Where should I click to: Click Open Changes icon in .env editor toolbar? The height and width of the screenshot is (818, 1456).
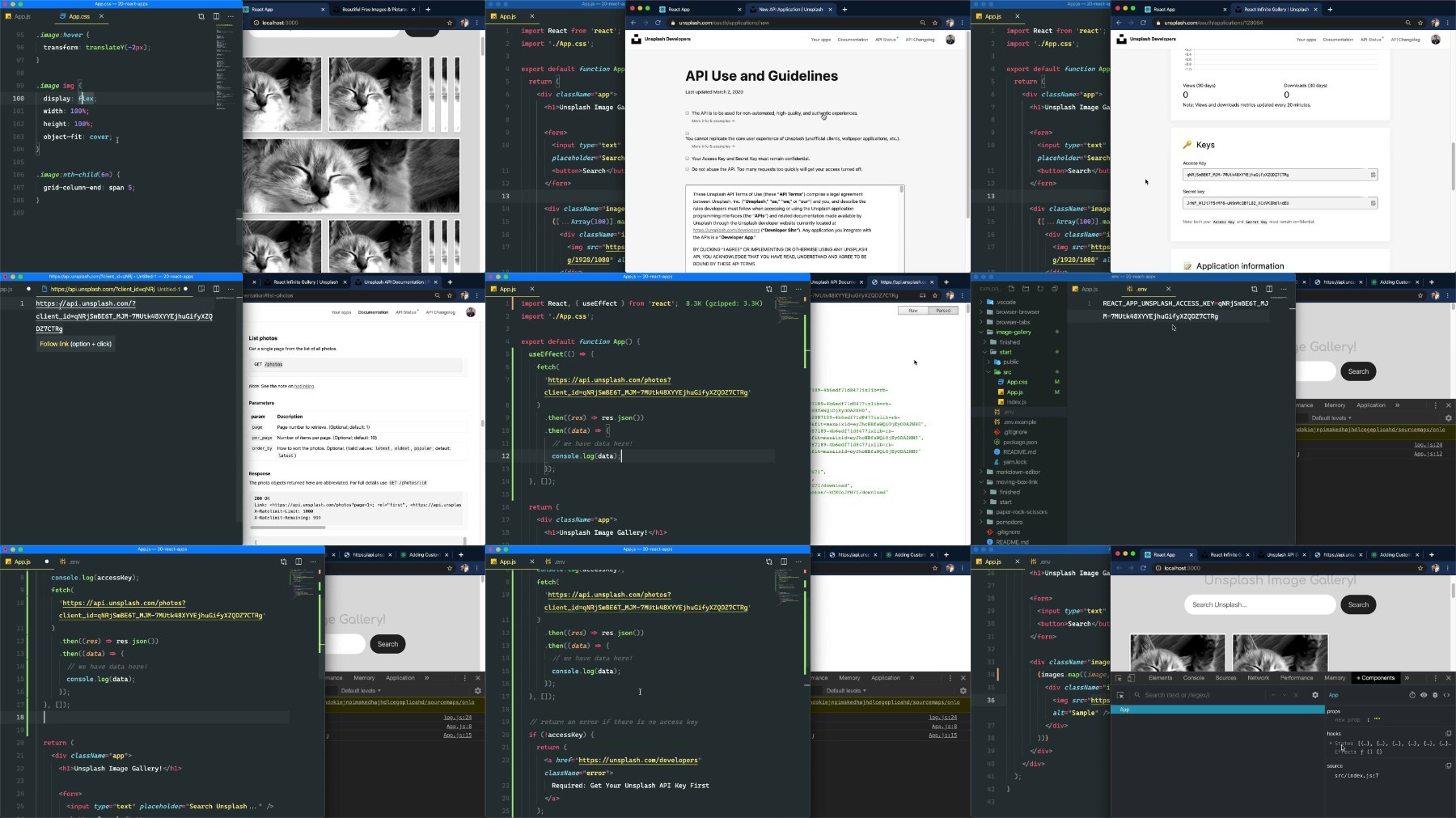pyautogui.click(x=1254, y=289)
